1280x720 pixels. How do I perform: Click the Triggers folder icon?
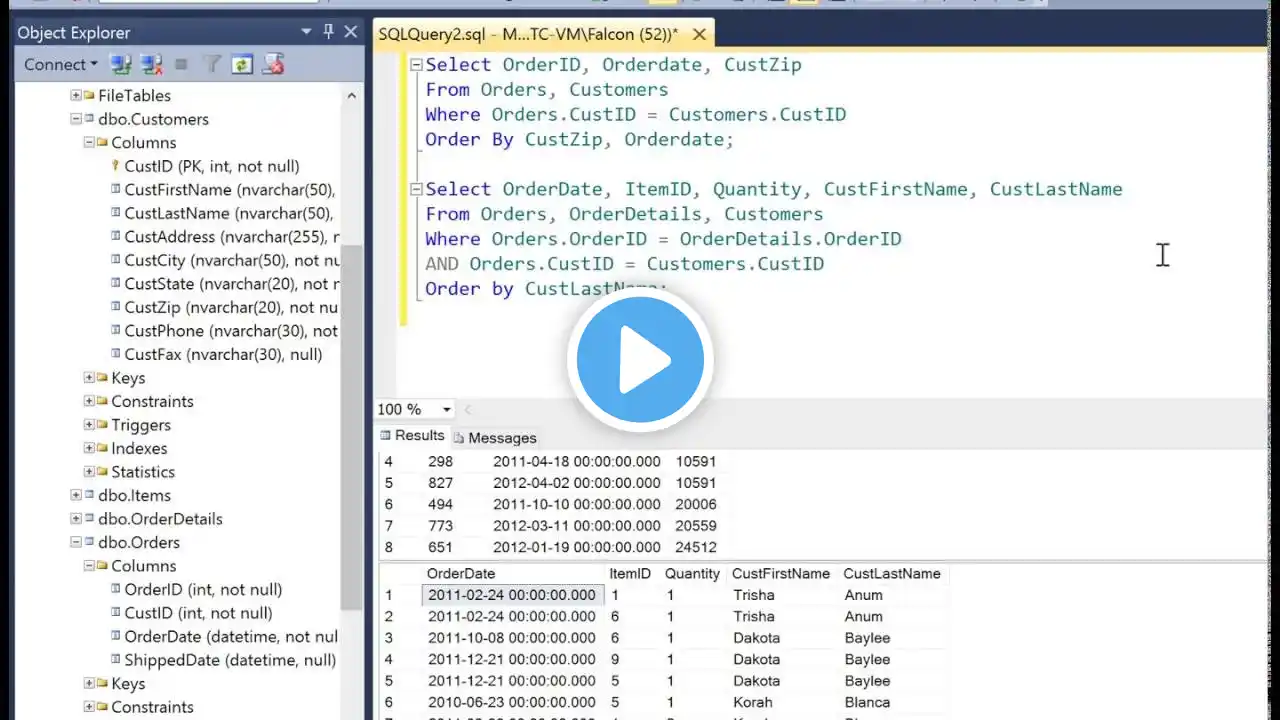[x=102, y=425]
